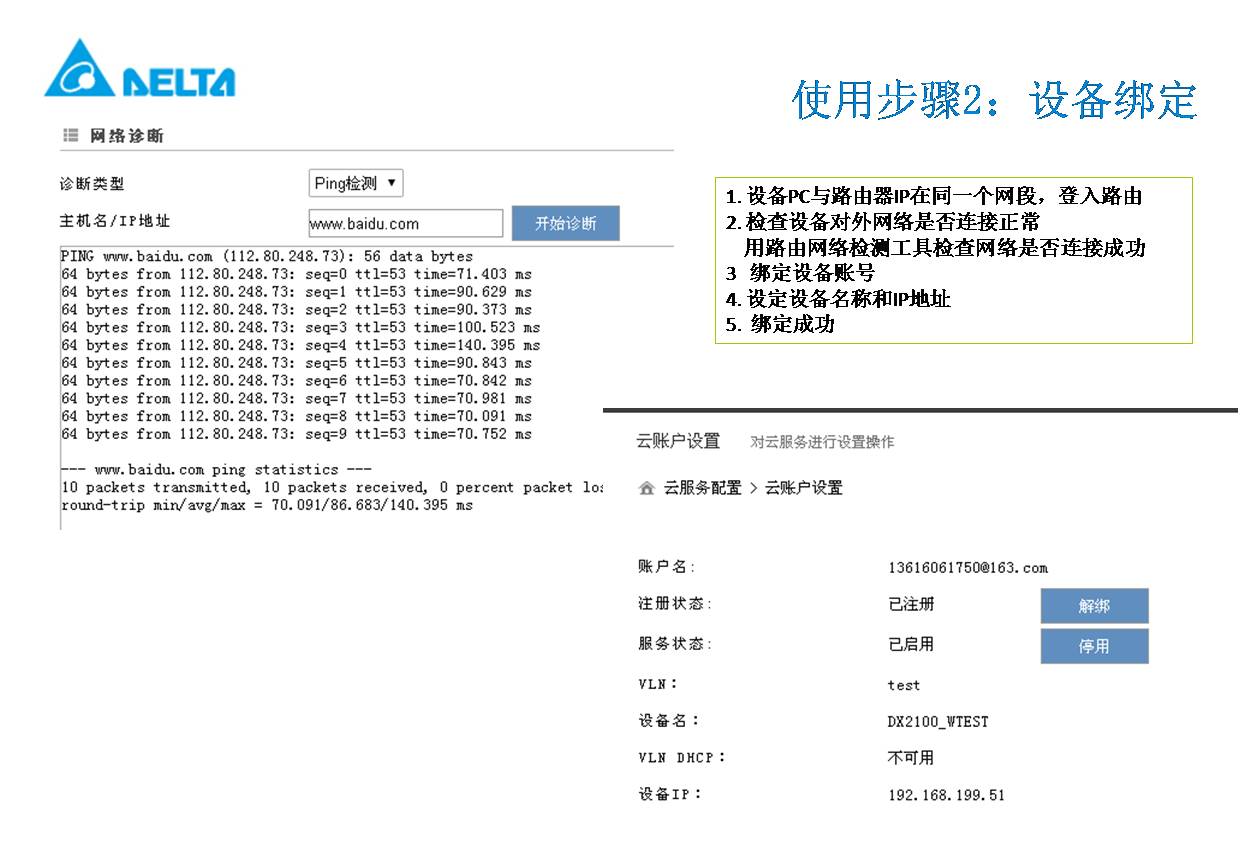Click the 解绑 unbind button

tap(1094, 606)
